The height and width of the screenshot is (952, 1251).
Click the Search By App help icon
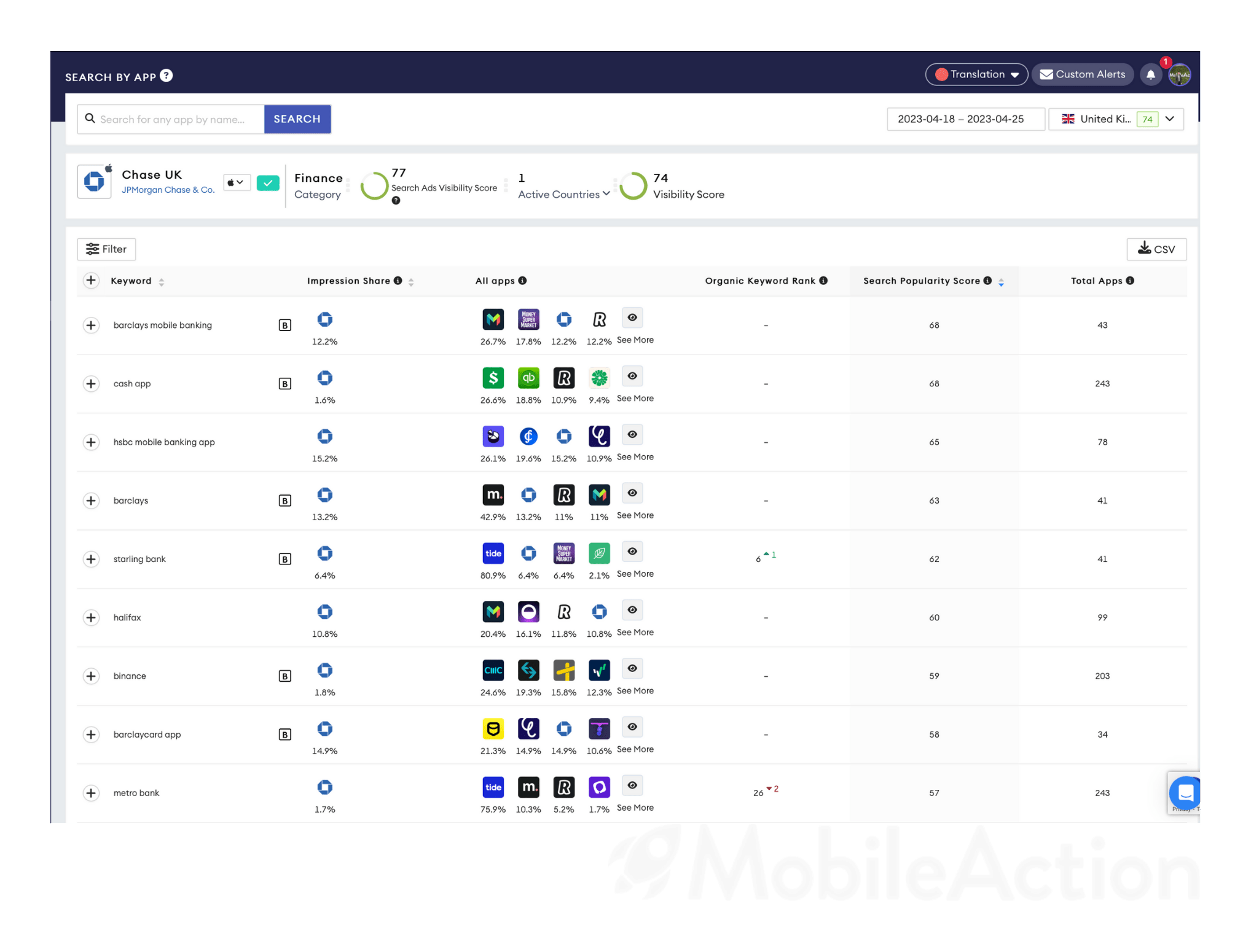click(166, 76)
